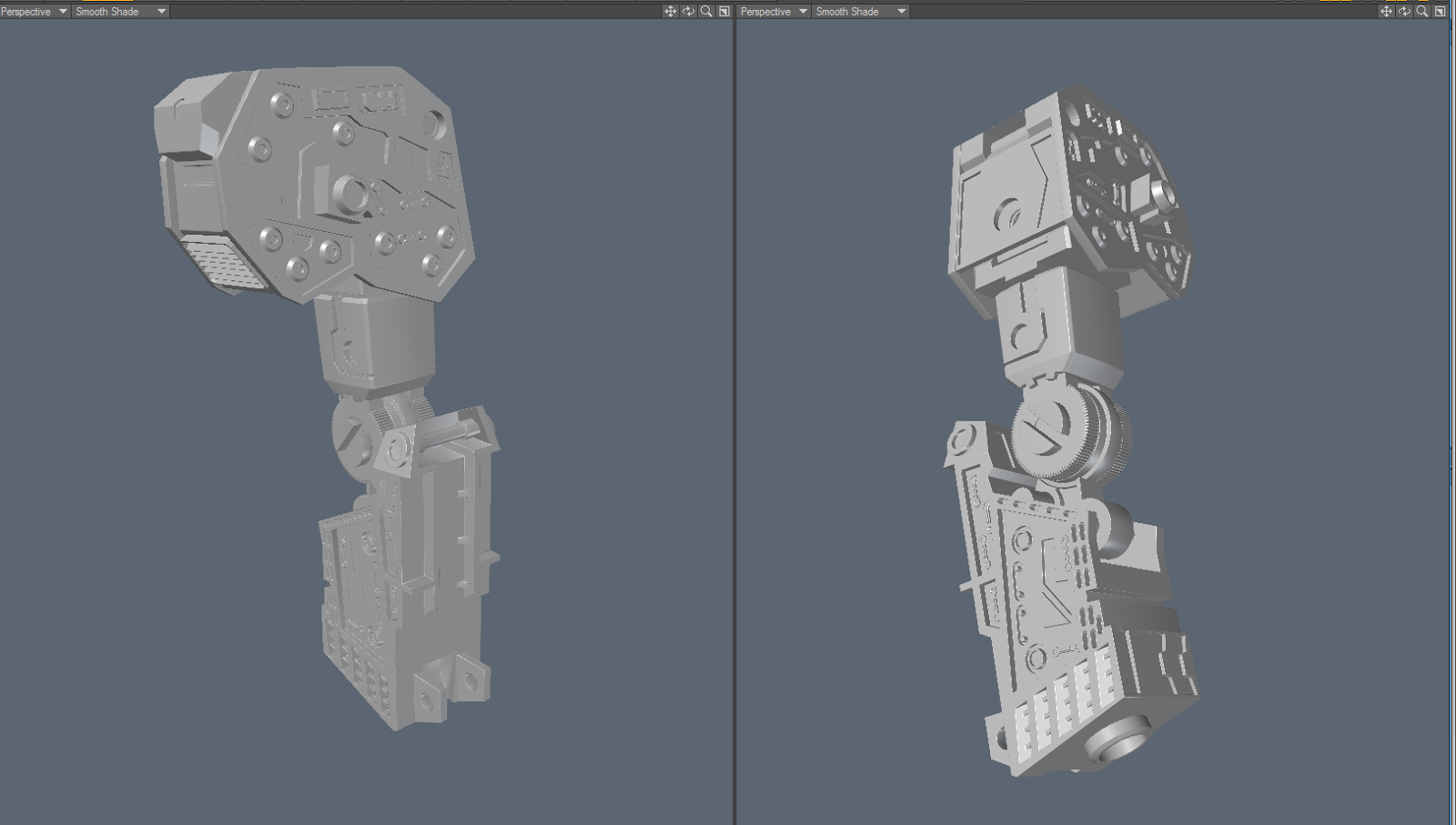Toggle viewport maximize state on right view

[x=1439, y=12]
